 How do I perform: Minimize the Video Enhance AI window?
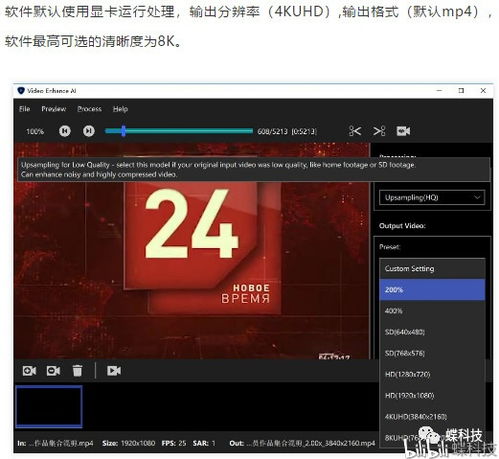tap(439, 90)
